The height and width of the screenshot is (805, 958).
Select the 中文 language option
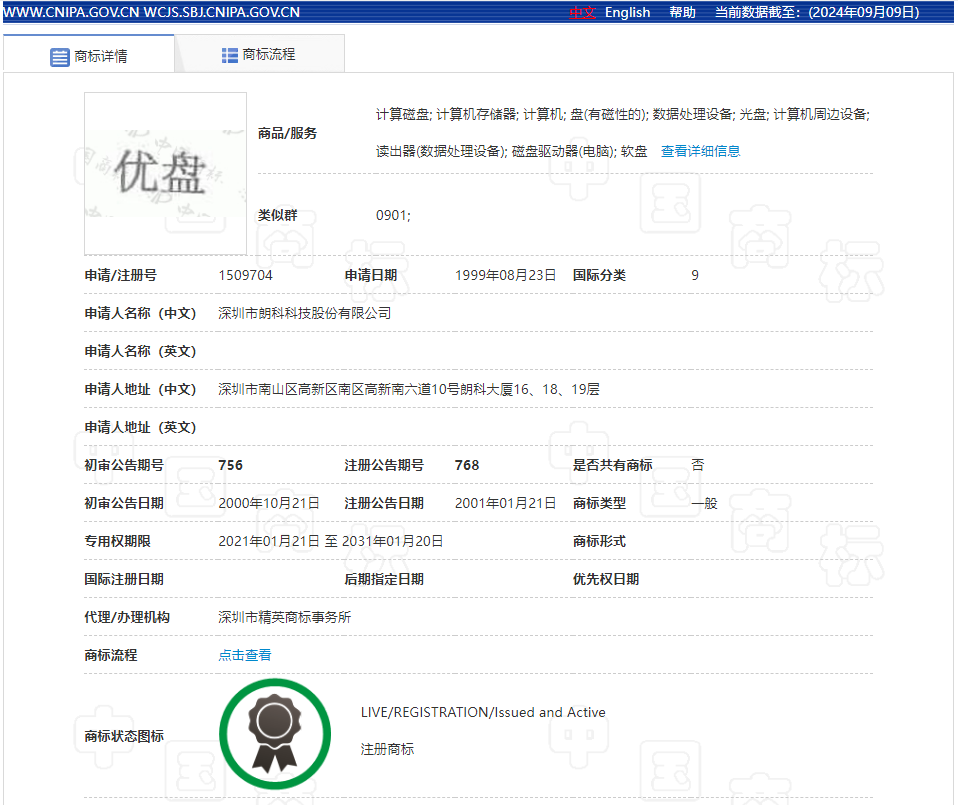pyautogui.click(x=582, y=12)
